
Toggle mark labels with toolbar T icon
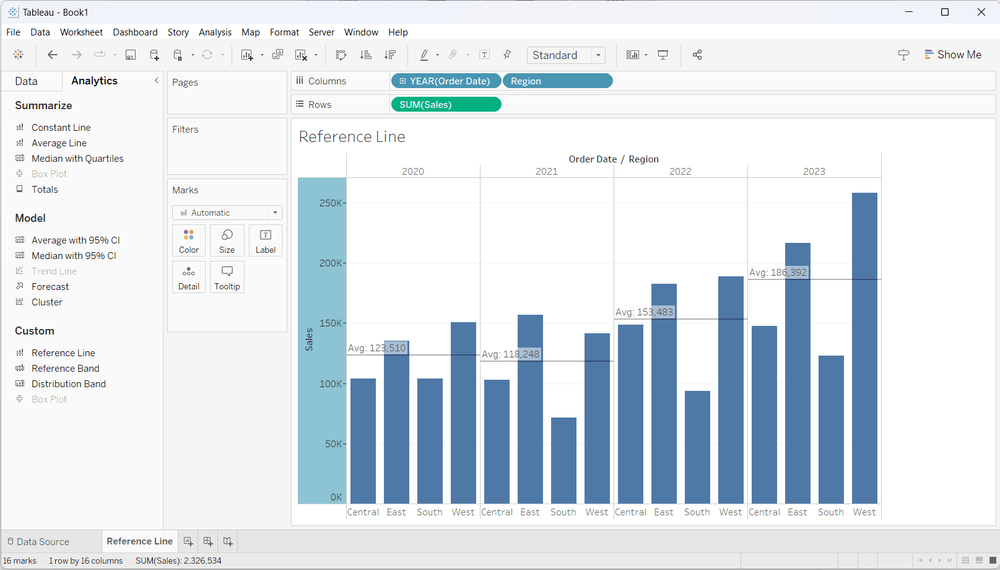point(484,55)
